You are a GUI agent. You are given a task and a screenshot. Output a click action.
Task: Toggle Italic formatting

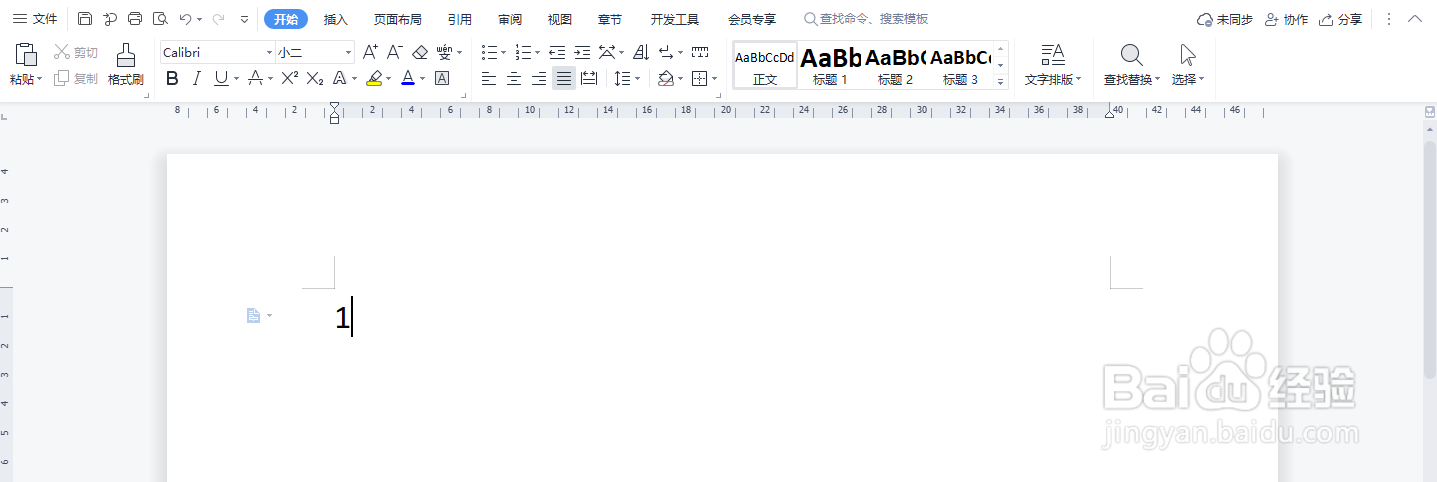click(197, 78)
